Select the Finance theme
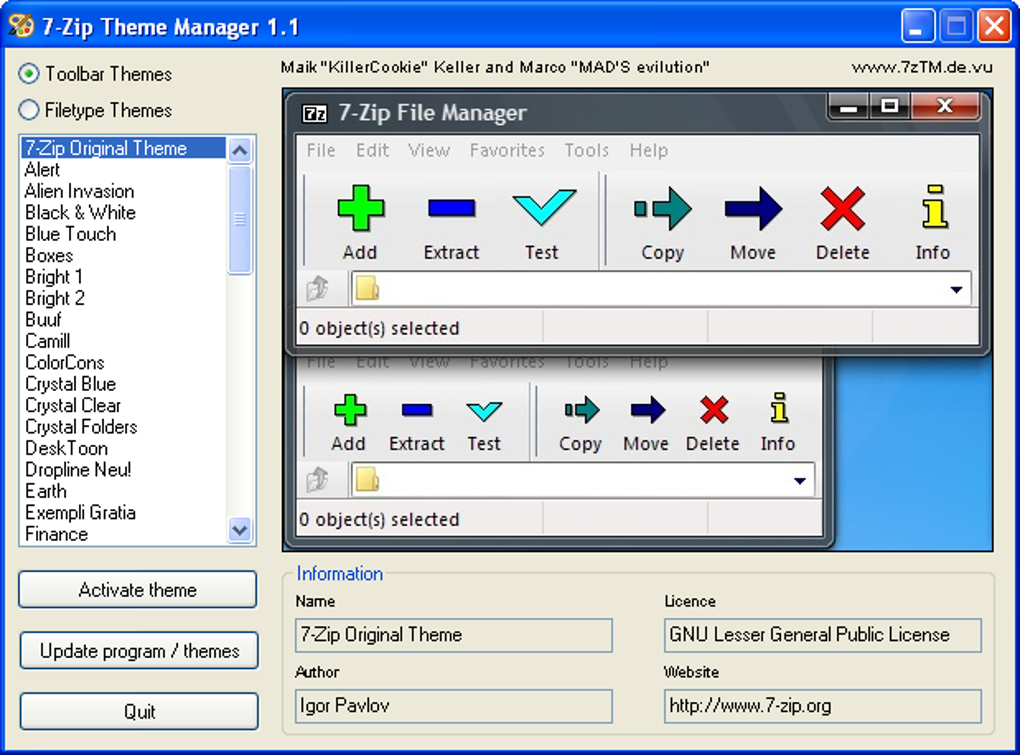The image size is (1020, 755). click(124, 535)
